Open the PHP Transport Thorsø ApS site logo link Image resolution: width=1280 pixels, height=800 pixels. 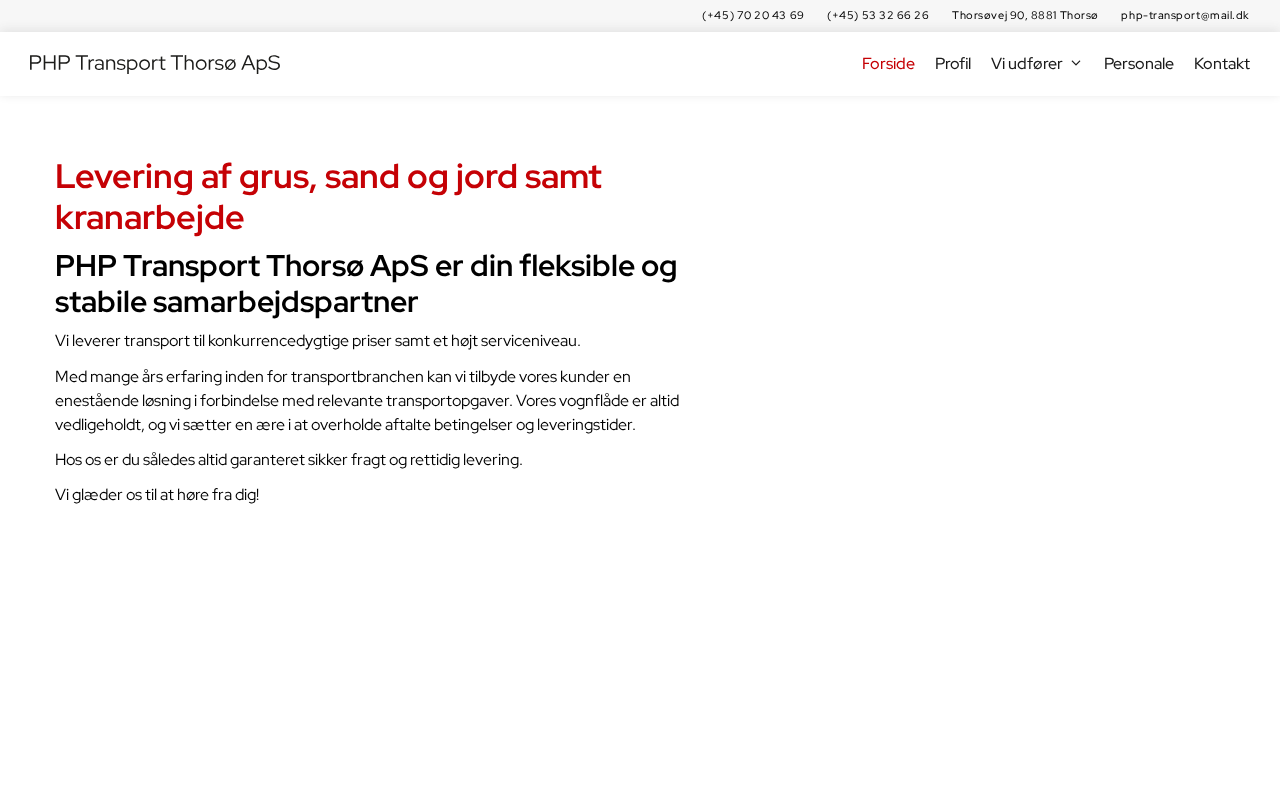155,63
